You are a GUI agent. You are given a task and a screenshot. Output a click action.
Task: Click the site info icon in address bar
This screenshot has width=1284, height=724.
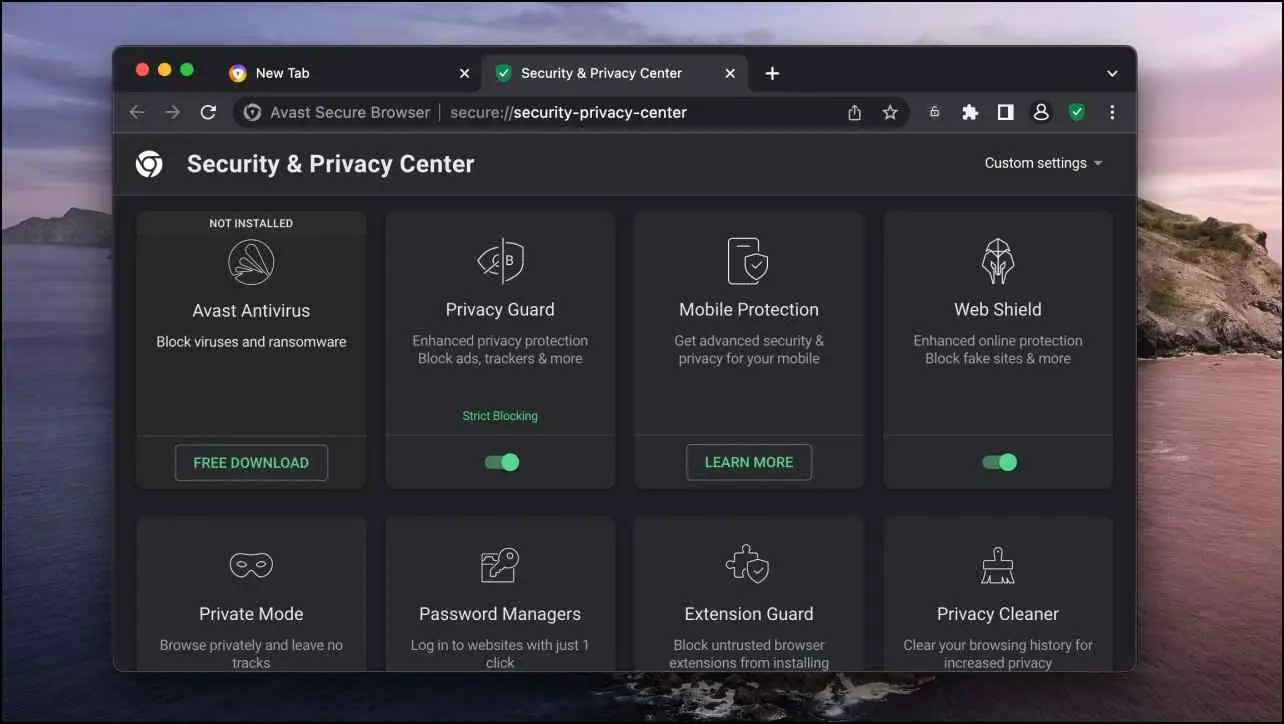253,112
